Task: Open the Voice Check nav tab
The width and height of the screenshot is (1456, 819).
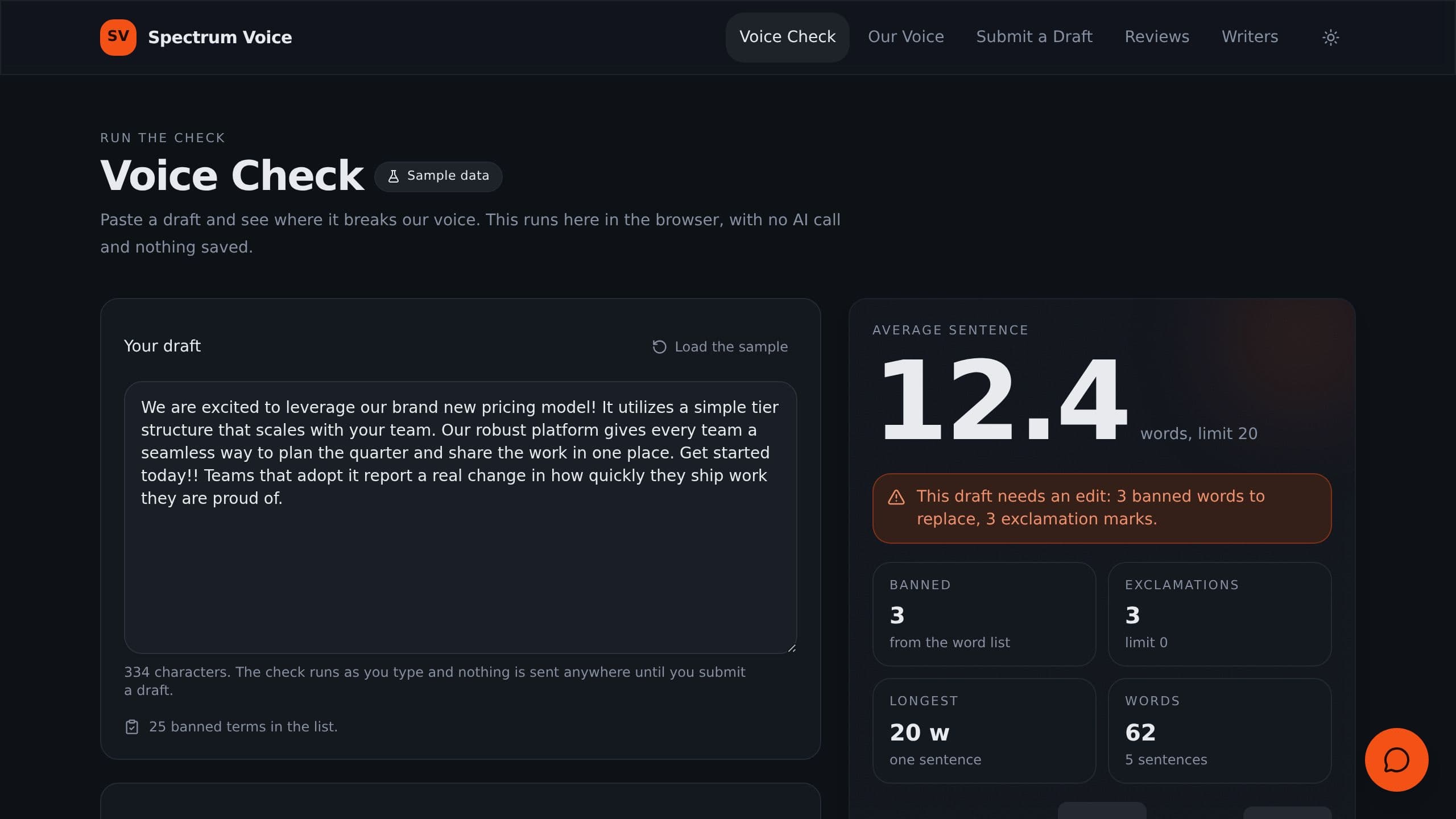Action: (787, 37)
